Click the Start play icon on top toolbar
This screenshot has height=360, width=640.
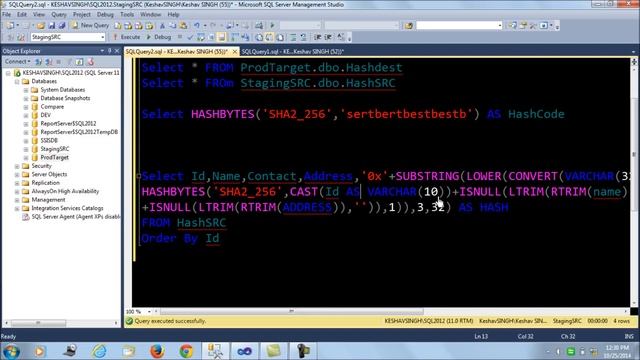coord(272,26)
